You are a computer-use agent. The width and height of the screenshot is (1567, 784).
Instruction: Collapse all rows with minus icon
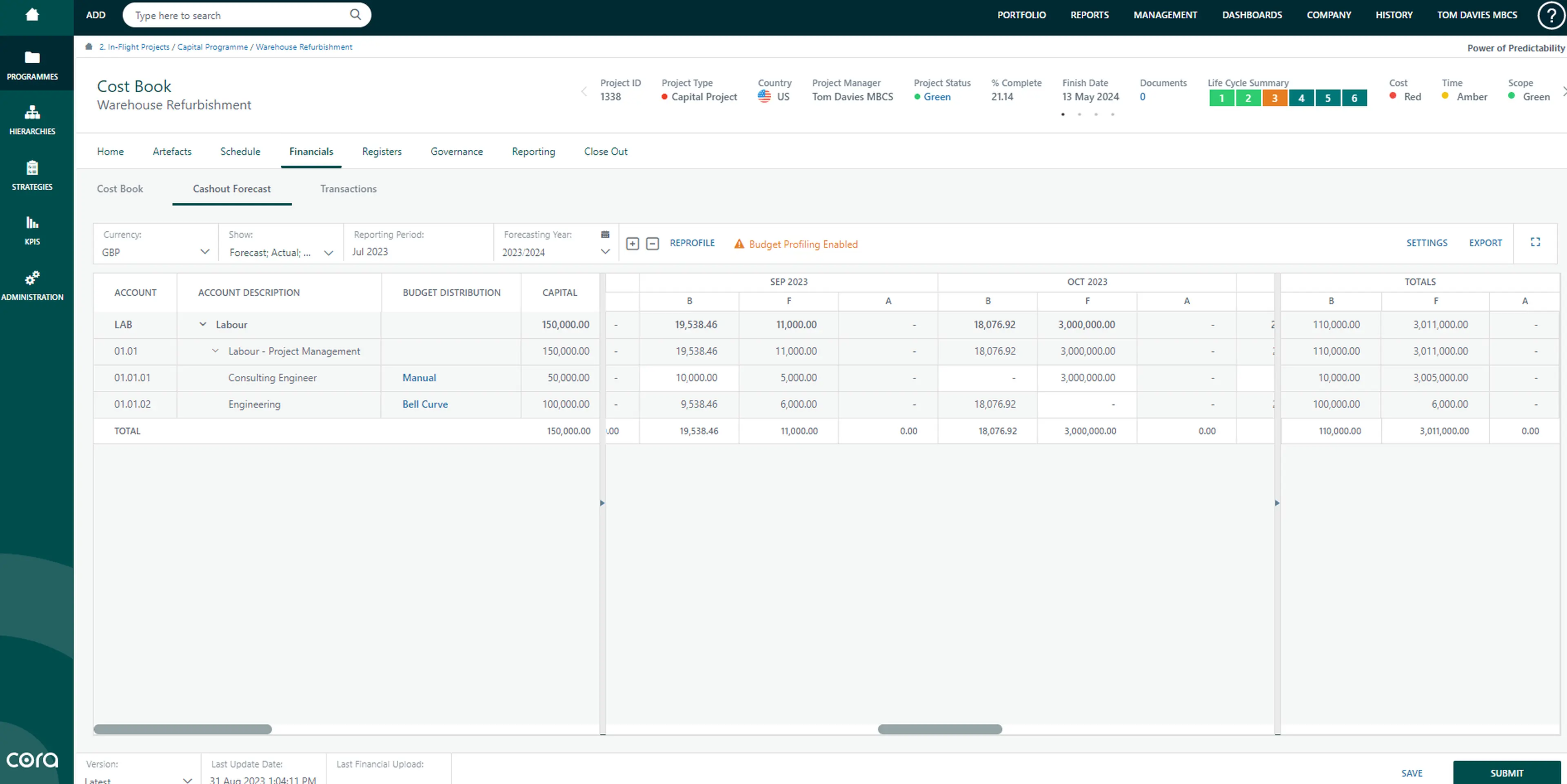tap(652, 243)
